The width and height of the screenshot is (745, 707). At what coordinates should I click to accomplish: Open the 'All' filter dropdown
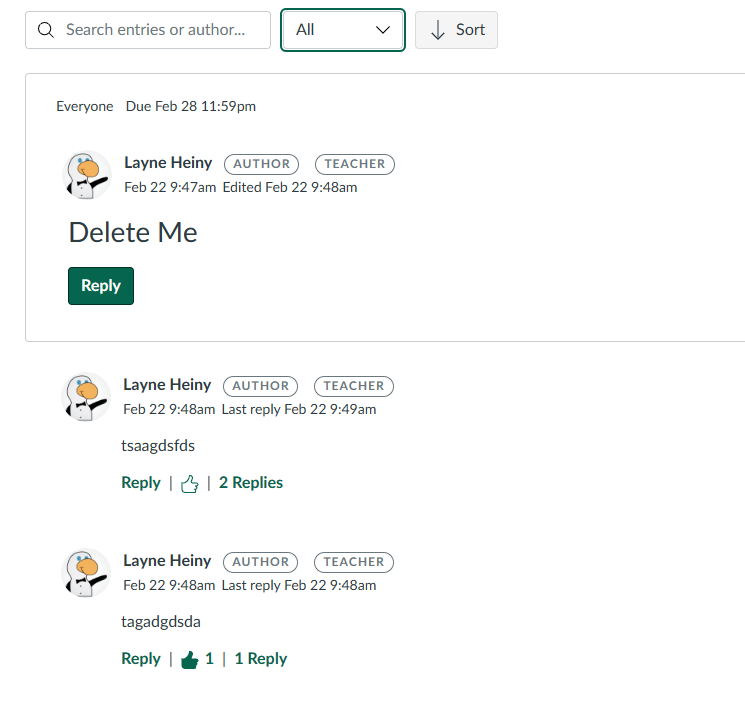pyautogui.click(x=343, y=30)
